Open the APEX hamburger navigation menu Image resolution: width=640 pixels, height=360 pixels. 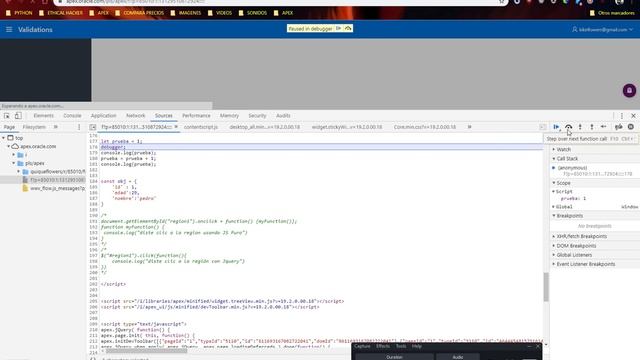click(x=9, y=29)
